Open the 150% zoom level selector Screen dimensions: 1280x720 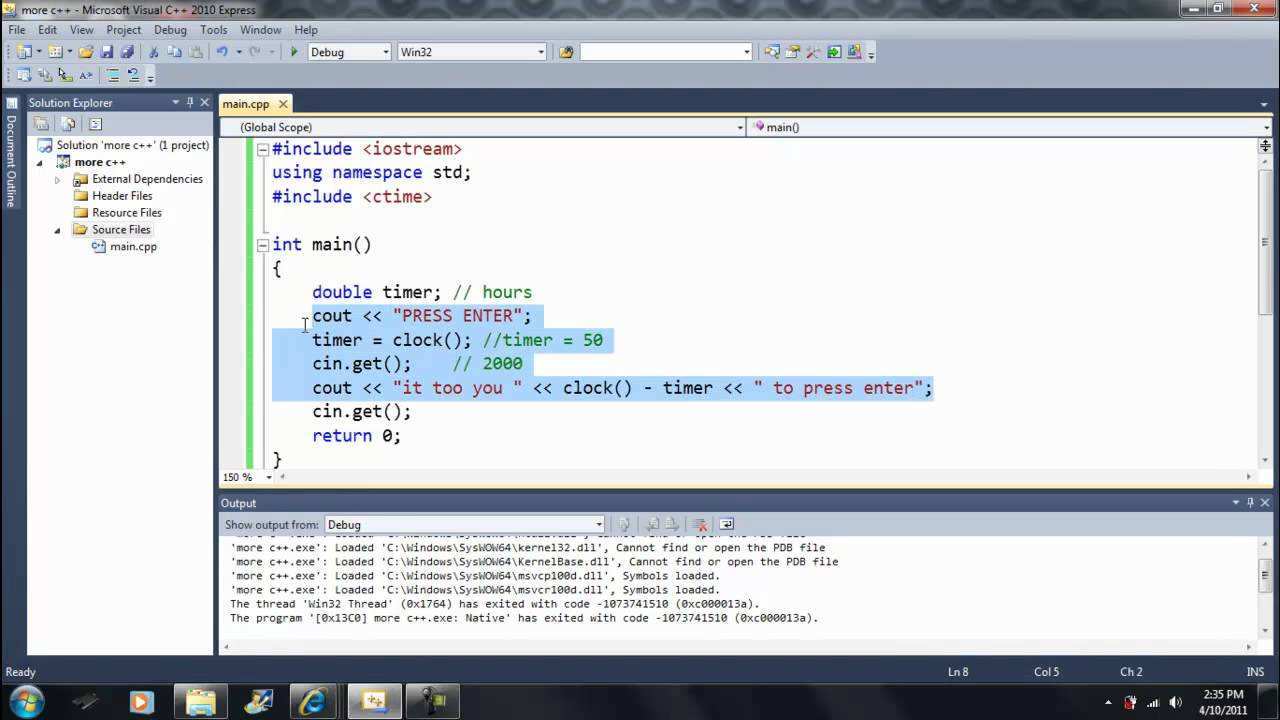[268, 478]
